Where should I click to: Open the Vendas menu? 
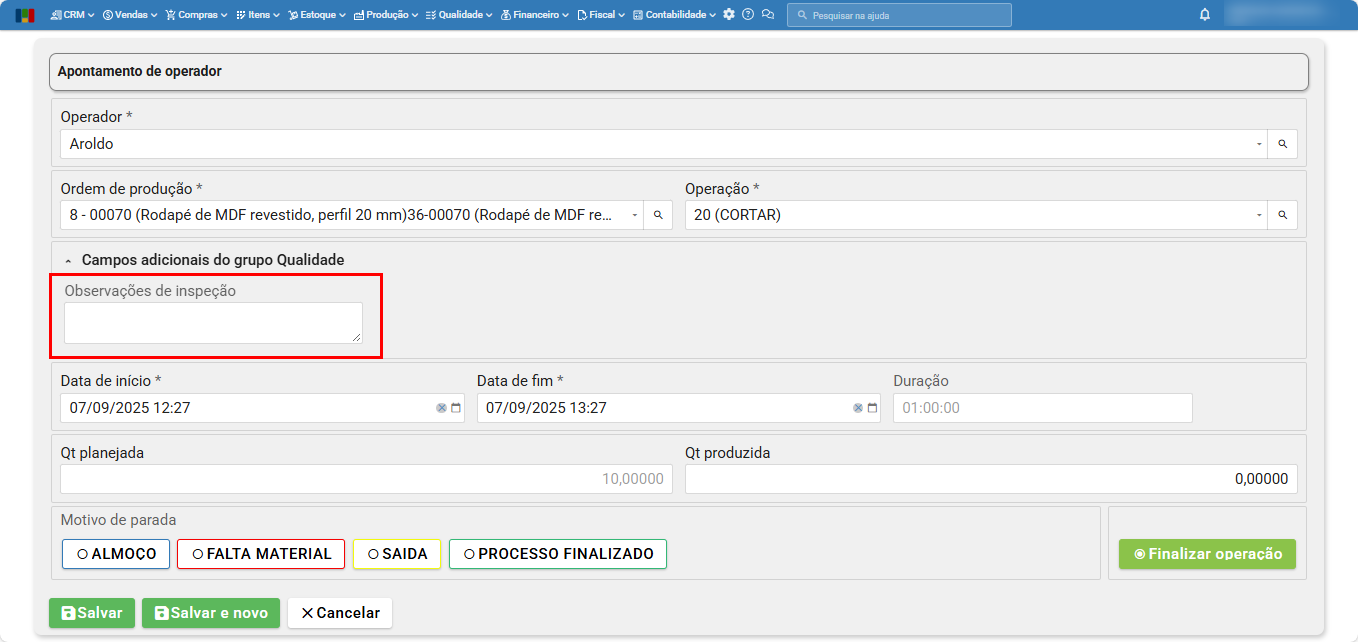[x=130, y=15]
